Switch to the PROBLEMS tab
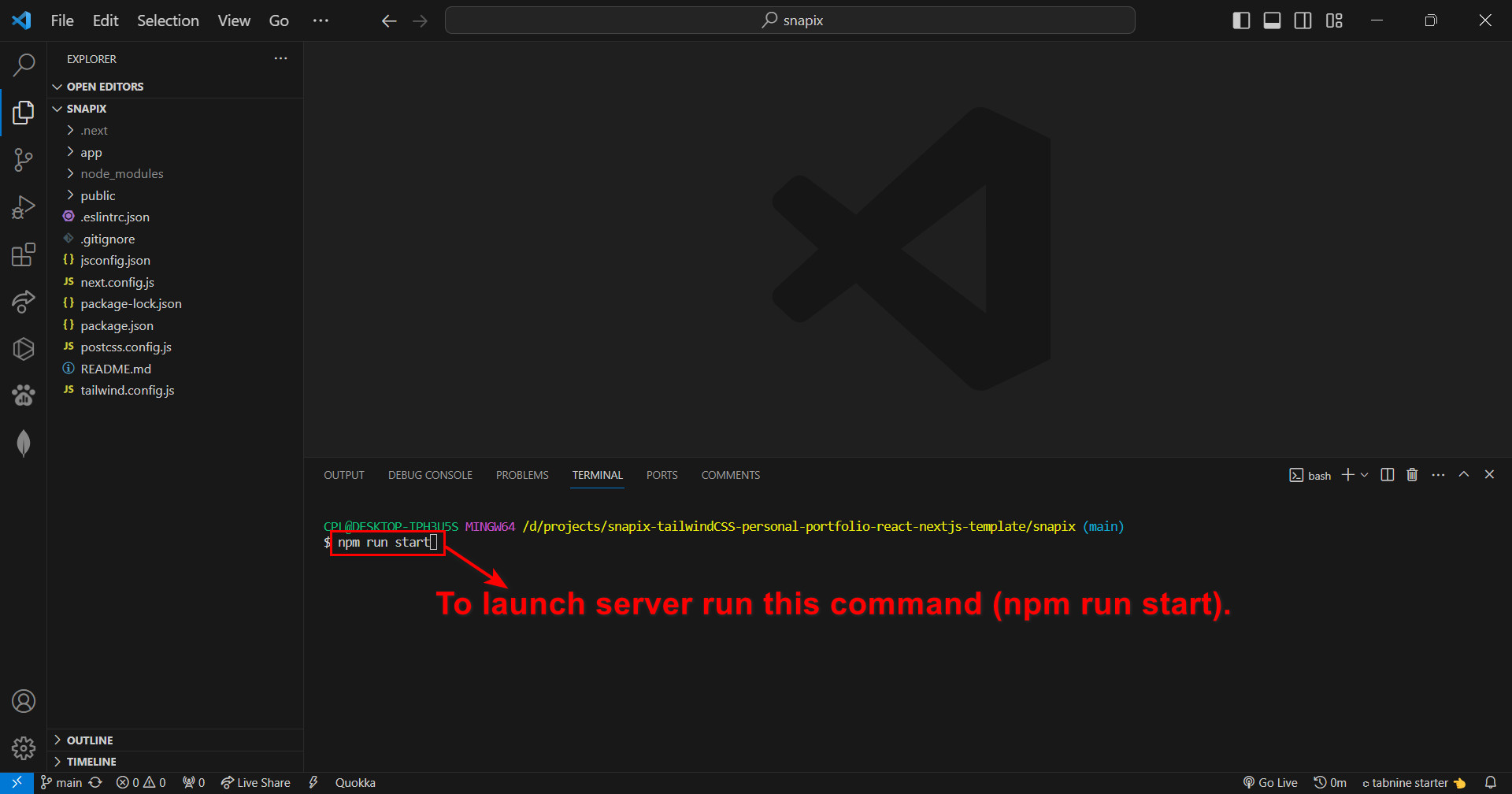Image resolution: width=1512 pixels, height=794 pixels. (x=522, y=475)
